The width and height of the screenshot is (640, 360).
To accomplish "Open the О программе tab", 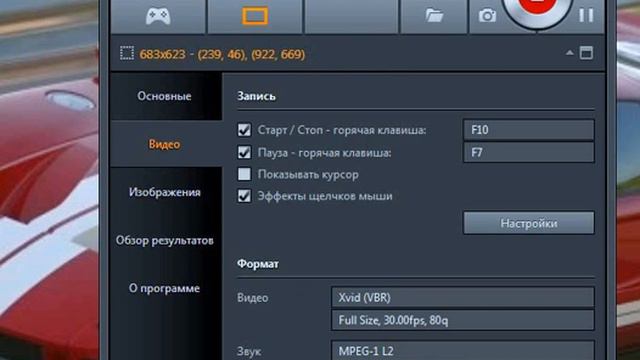I will point(164,288).
